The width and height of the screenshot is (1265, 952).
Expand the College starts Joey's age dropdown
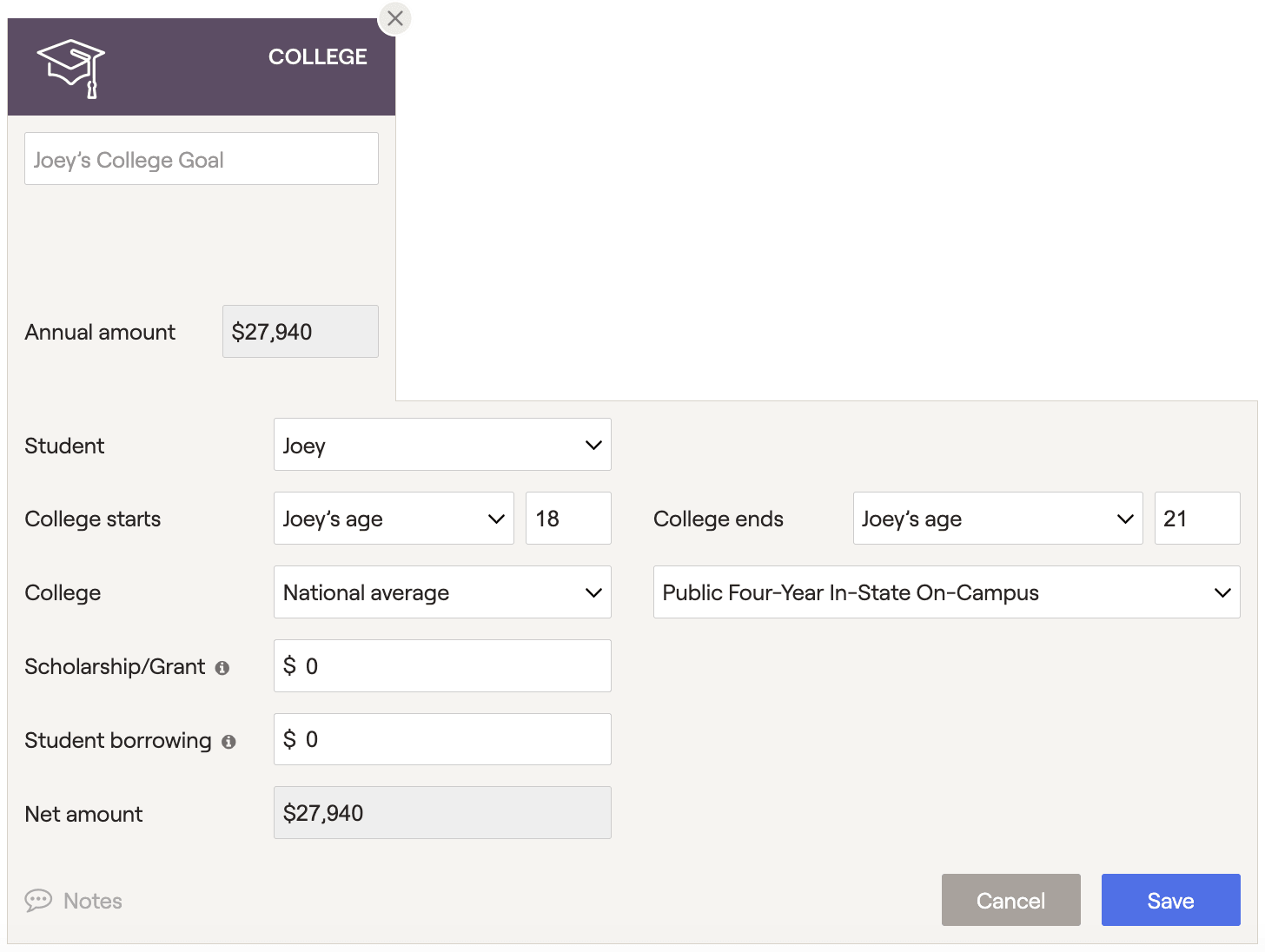(394, 519)
